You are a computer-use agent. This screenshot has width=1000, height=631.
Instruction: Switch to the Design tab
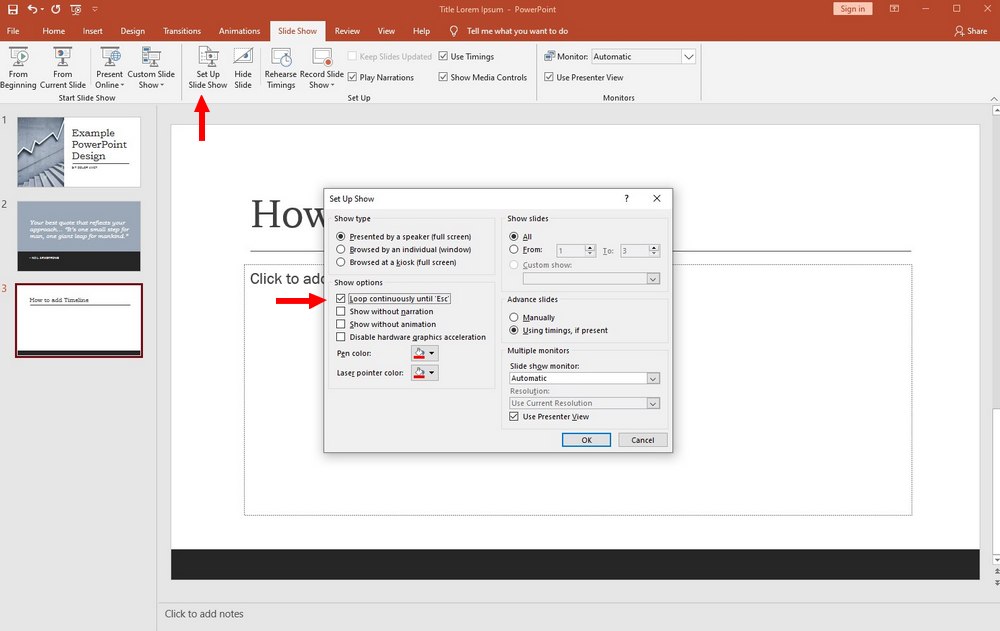tap(133, 31)
